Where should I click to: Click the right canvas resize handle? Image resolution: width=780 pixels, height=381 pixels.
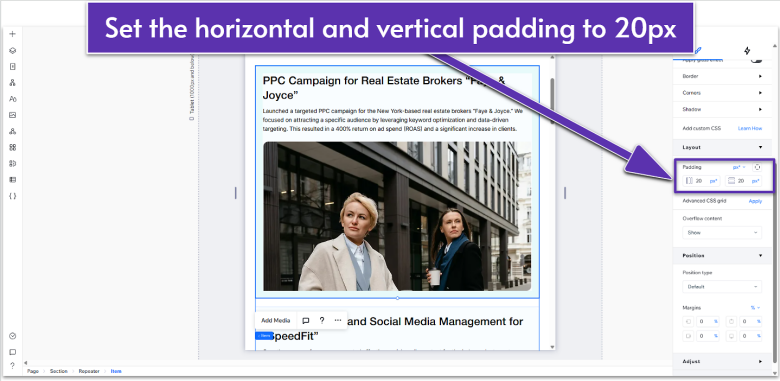(565, 193)
